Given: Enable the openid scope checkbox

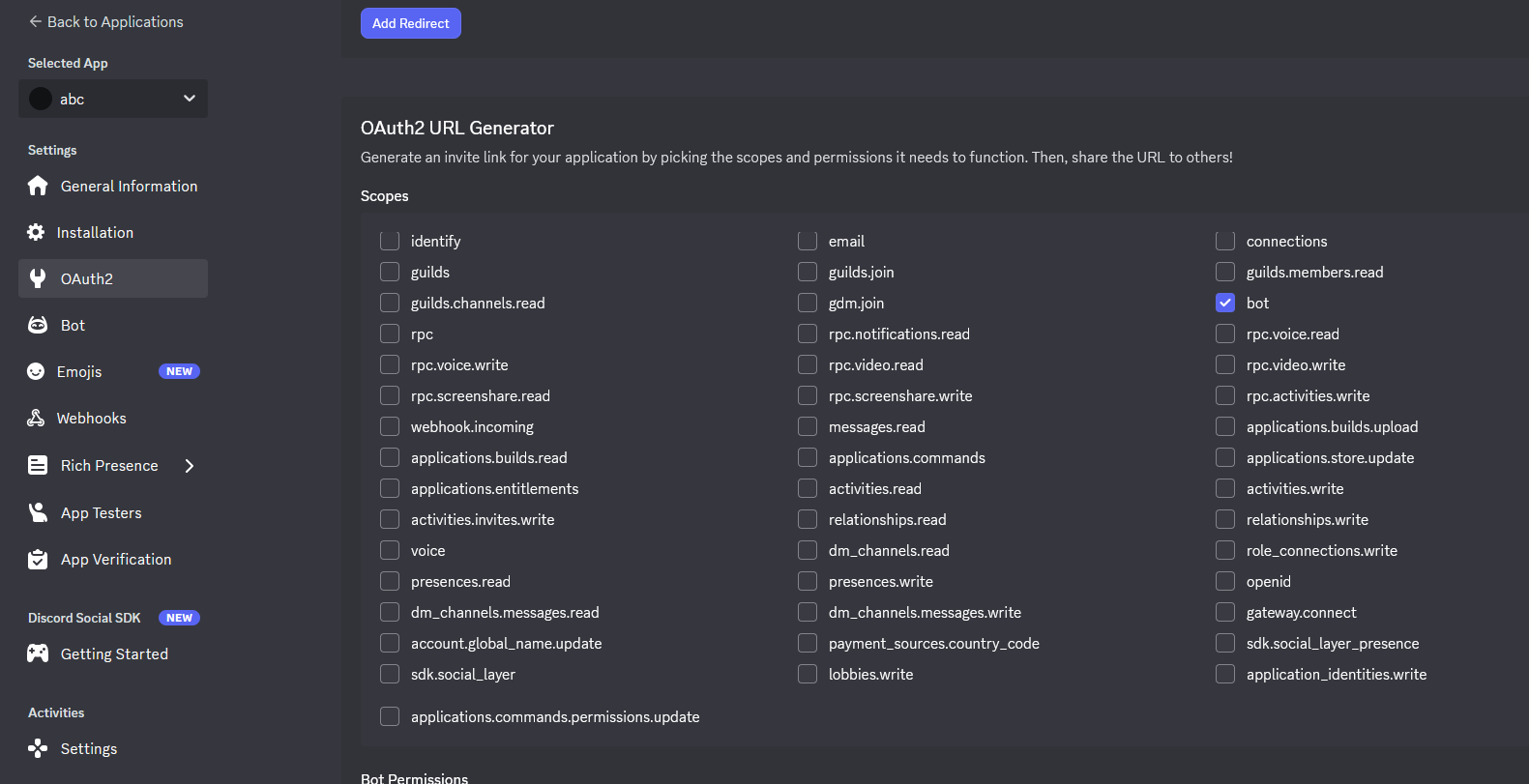Looking at the screenshot, I should (1225, 581).
